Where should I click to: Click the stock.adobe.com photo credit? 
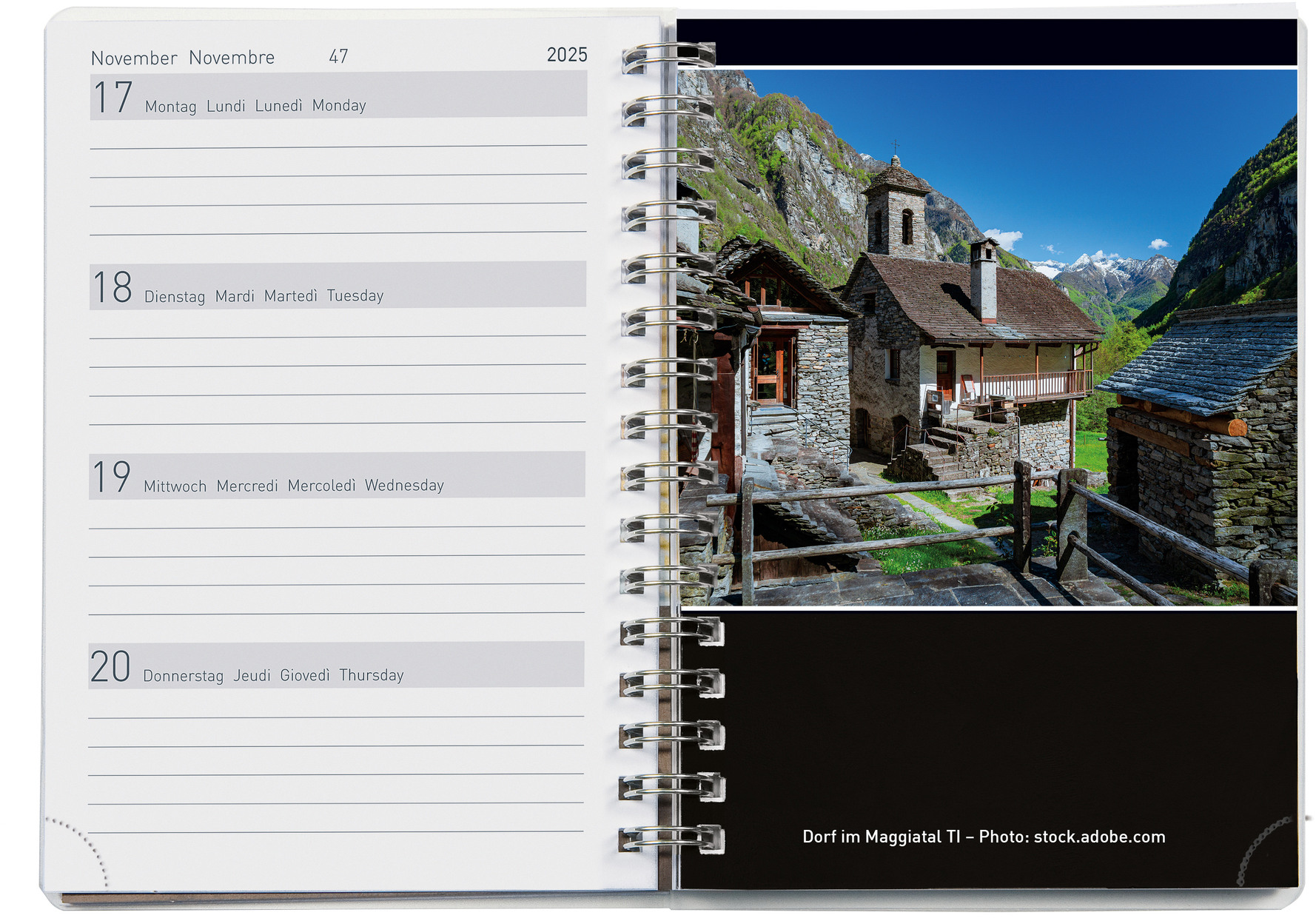click(1099, 837)
